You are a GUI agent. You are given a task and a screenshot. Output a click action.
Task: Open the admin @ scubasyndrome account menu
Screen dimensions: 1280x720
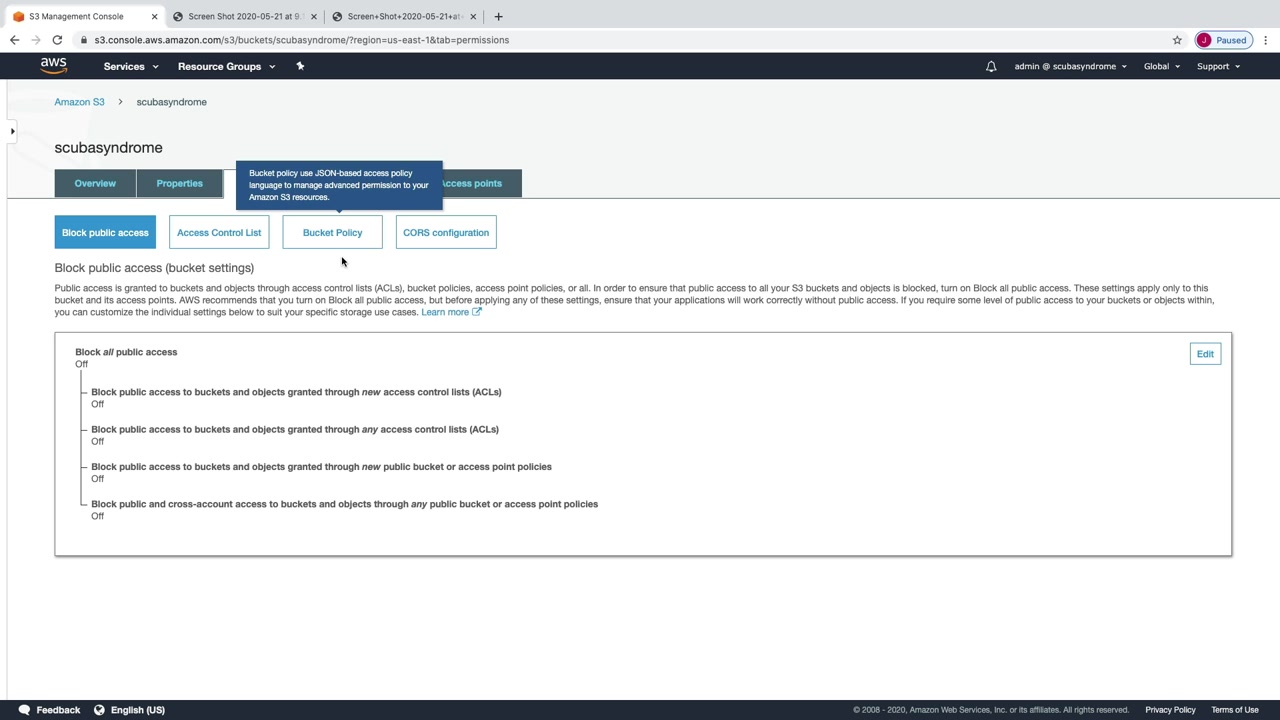[1070, 66]
